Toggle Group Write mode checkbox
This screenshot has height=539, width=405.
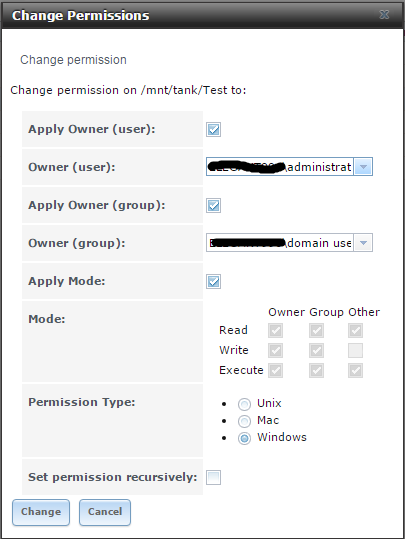point(316,351)
